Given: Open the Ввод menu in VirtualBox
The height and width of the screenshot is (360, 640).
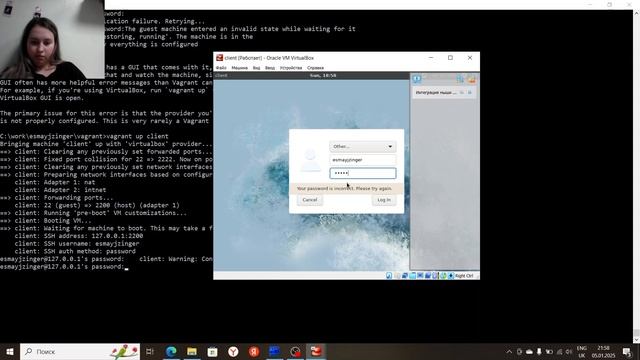Looking at the screenshot, I should click(270, 68).
